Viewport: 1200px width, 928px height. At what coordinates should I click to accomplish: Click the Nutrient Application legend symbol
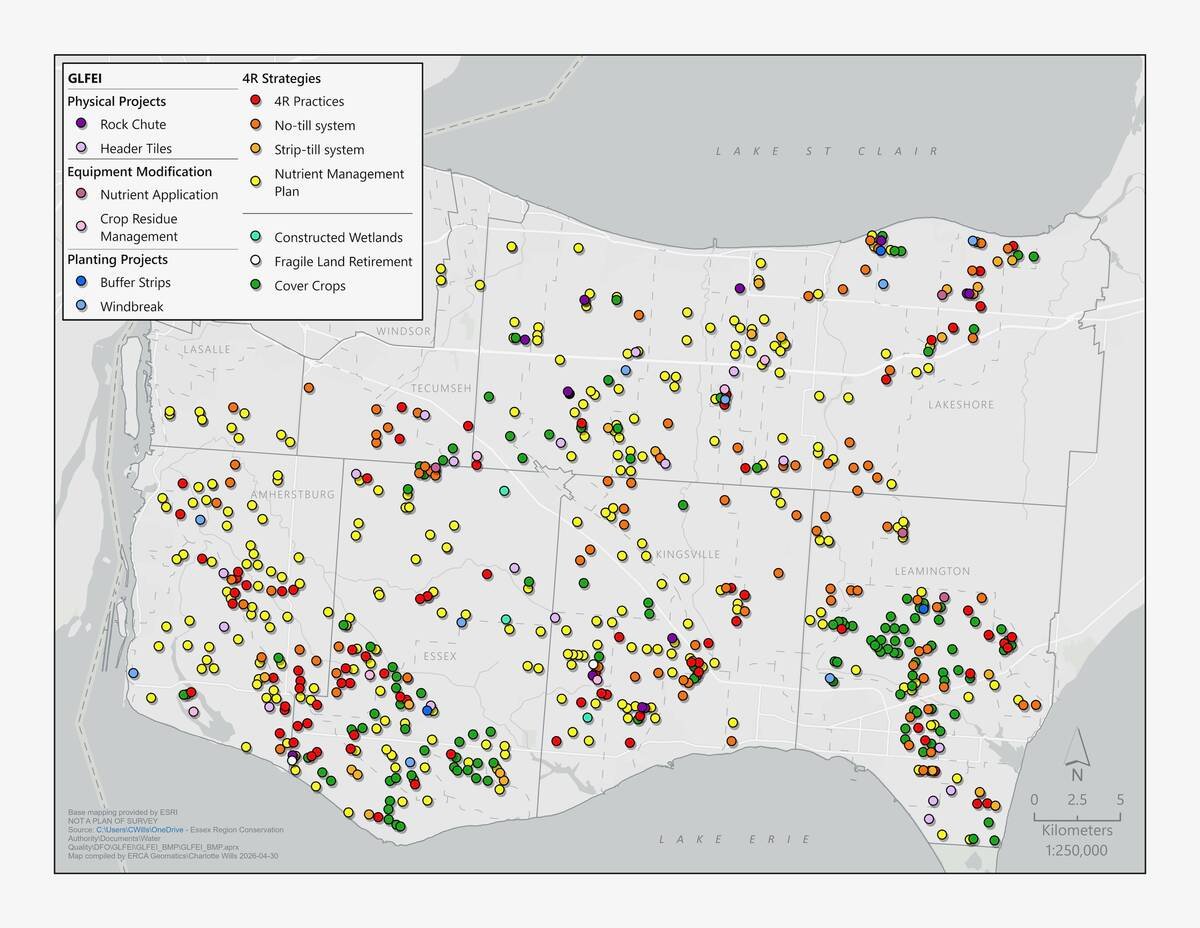82,194
